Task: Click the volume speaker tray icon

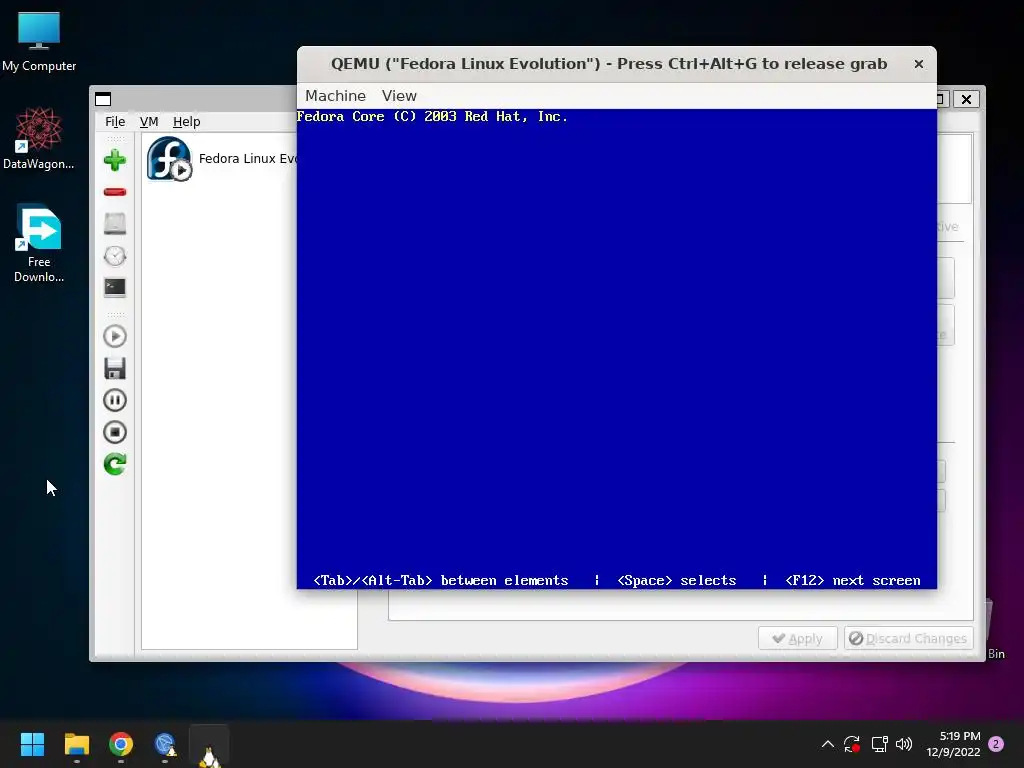Action: 904,744
